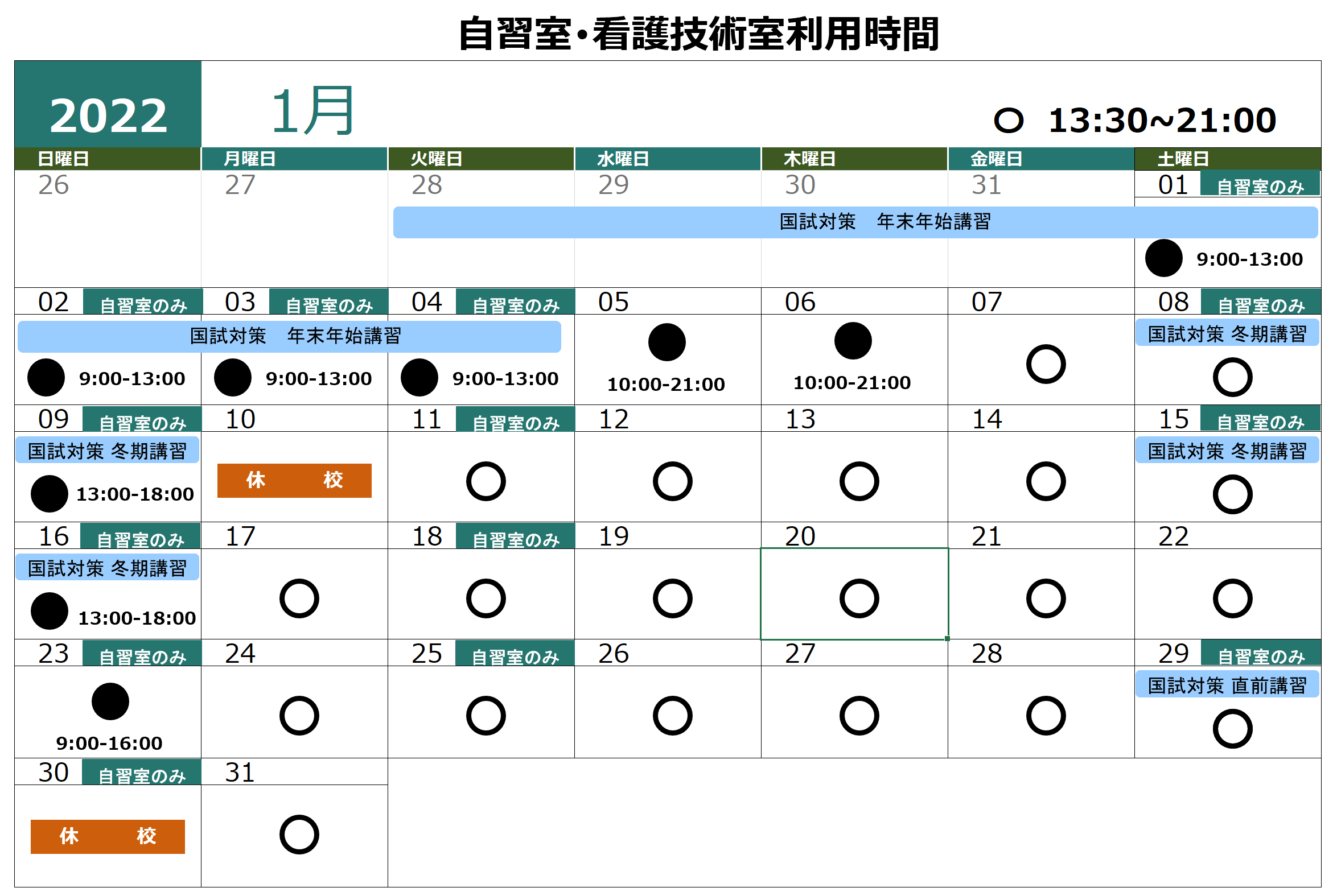Click the 日曜日 column header

click(108, 159)
